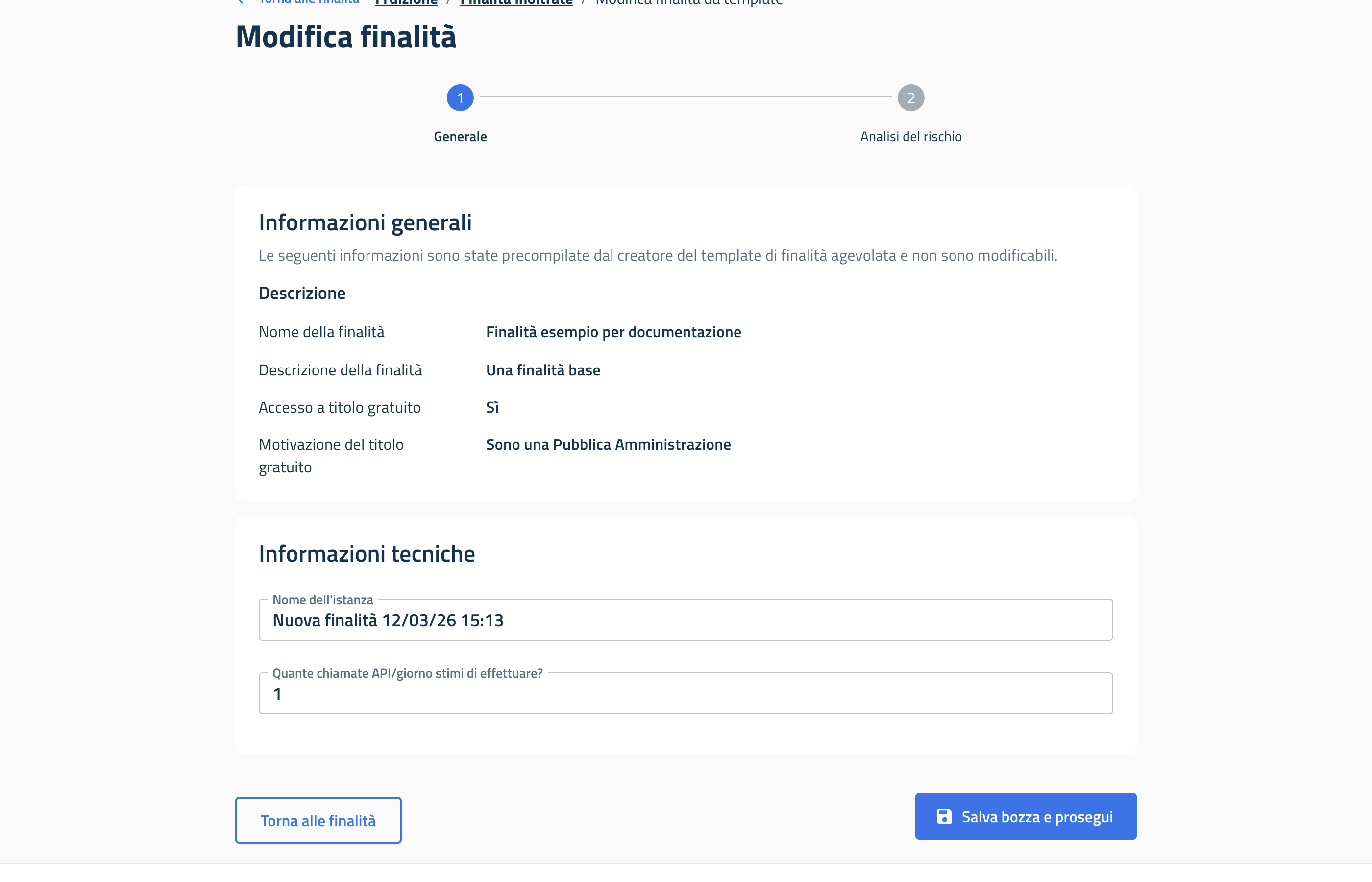Click the Informazioni tecniche section heading

367,554
